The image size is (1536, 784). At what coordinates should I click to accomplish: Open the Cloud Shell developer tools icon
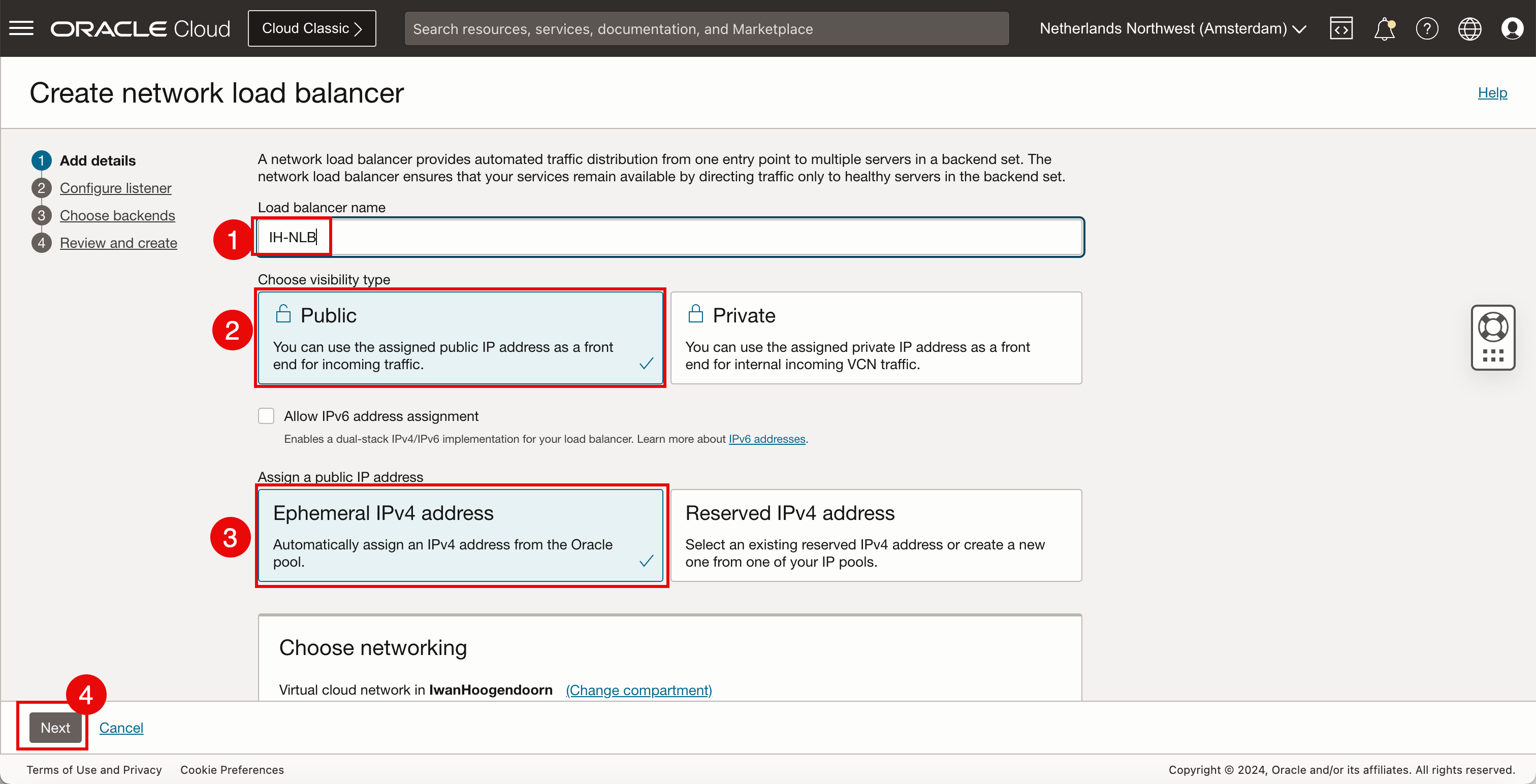(x=1341, y=28)
